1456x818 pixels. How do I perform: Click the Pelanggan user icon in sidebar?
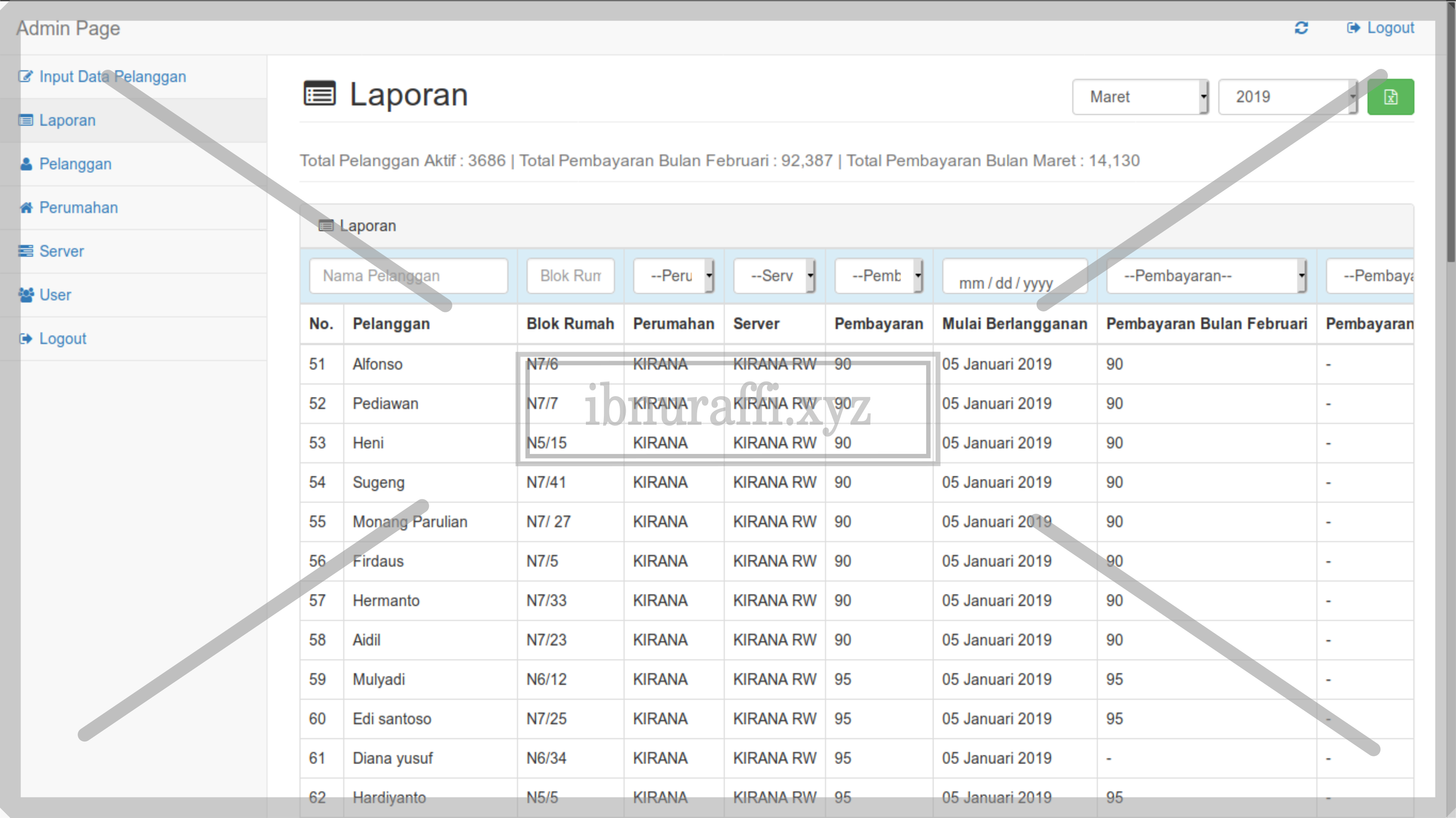(x=26, y=164)
